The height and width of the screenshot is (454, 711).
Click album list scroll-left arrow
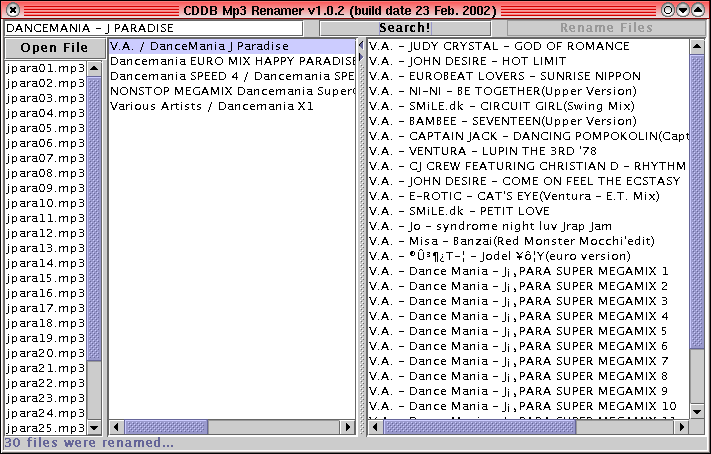pyautogui.click(x=117, y=427)
